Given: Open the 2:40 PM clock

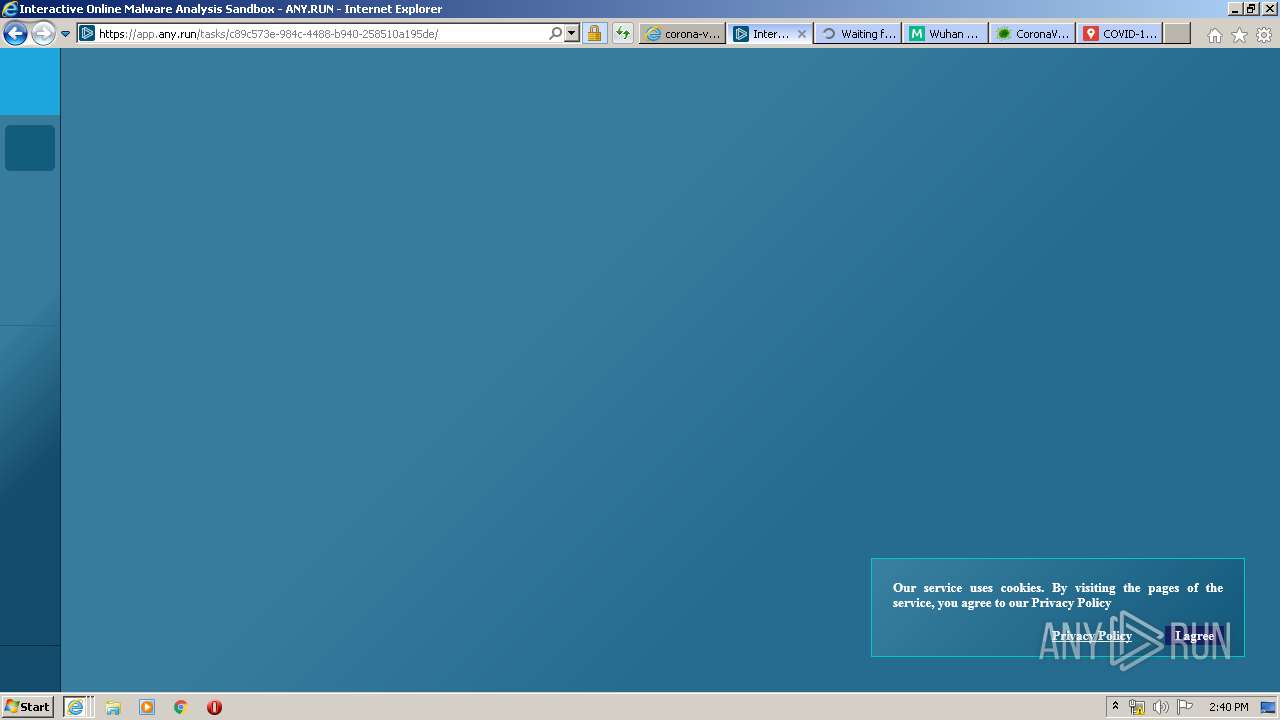Looking at the screenshot, I should tap(1228, 707).
